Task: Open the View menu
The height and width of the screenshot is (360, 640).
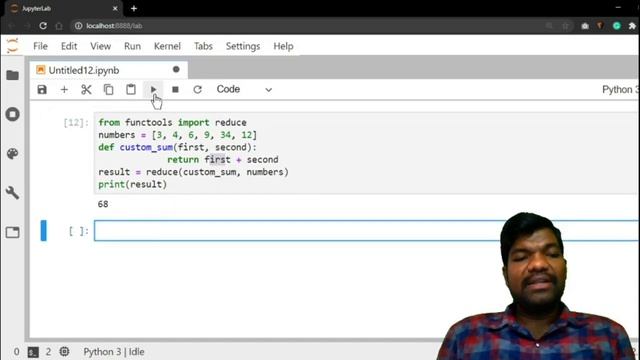Action: [x=100, y=46]
